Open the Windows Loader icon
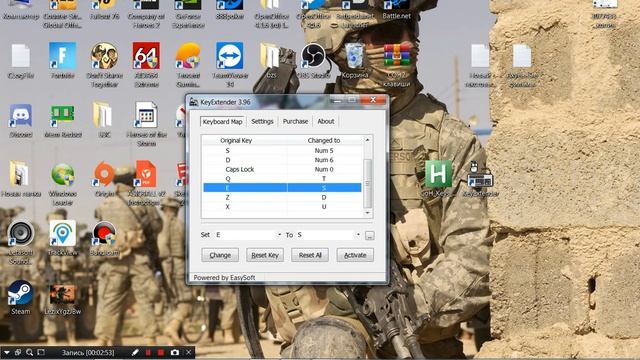 point(62,176)
